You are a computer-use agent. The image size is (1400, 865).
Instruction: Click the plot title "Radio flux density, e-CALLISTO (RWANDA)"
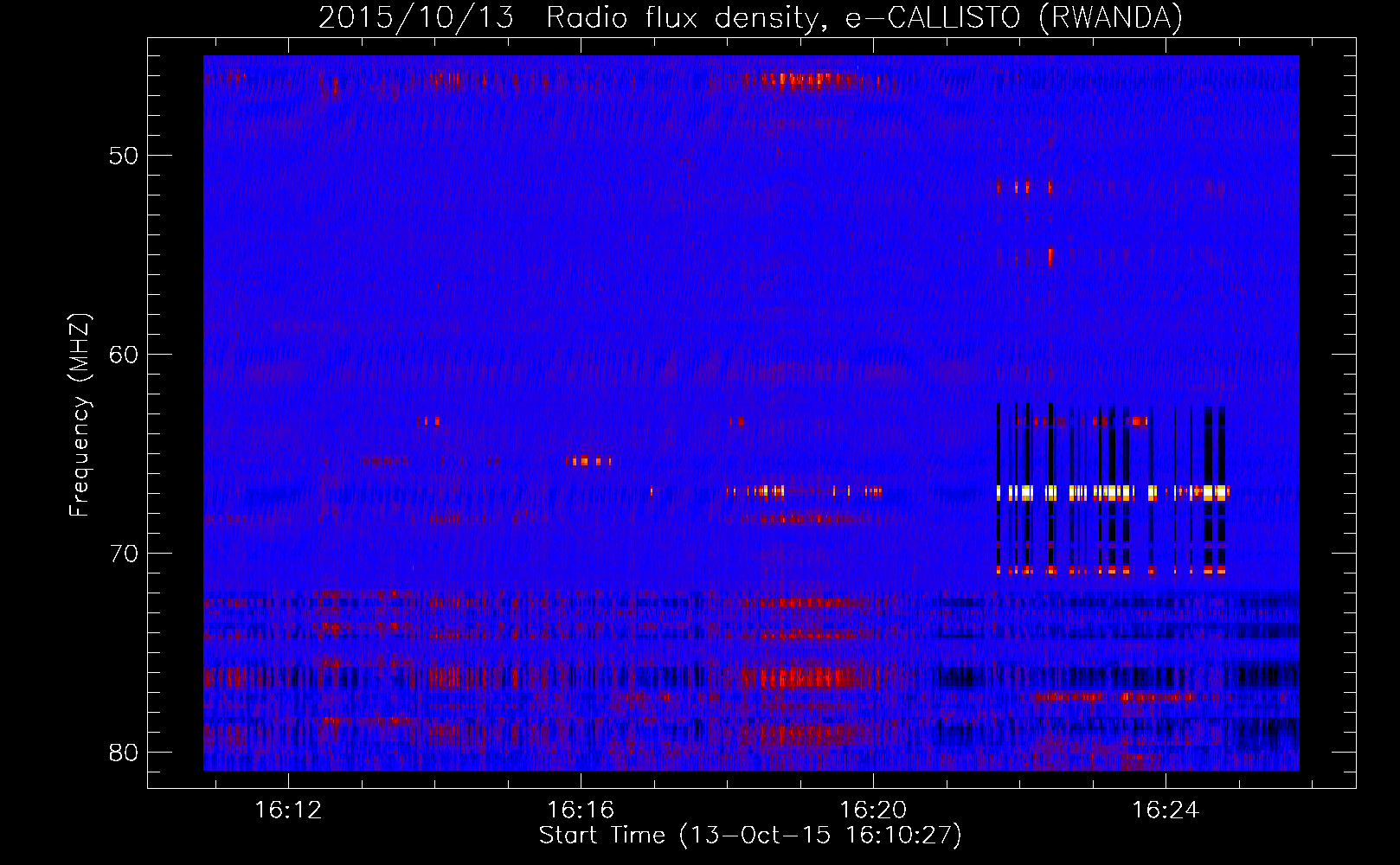pyautogui.click(x=864, y=17)
